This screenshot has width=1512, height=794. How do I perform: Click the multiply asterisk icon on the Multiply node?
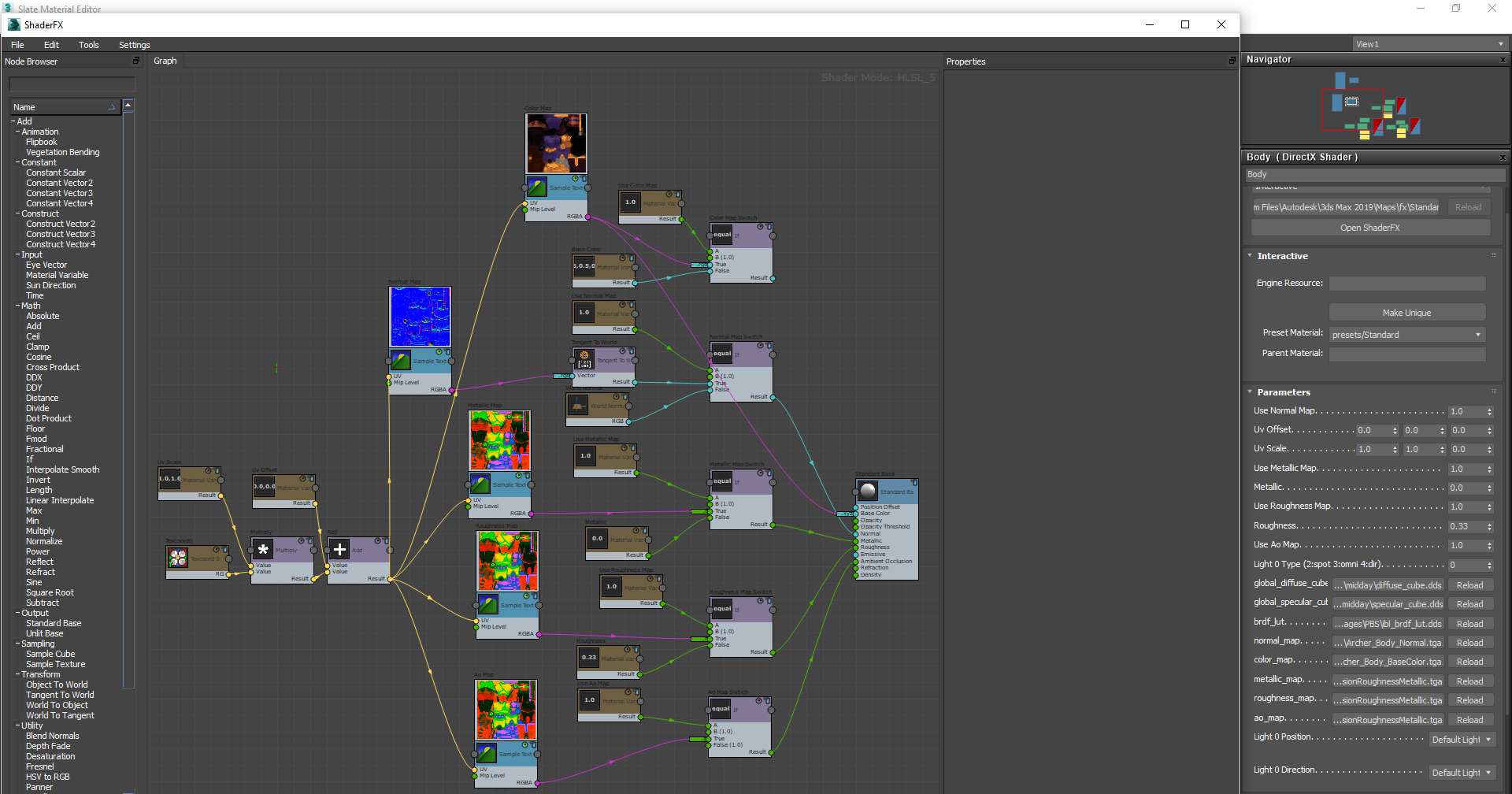262,550
